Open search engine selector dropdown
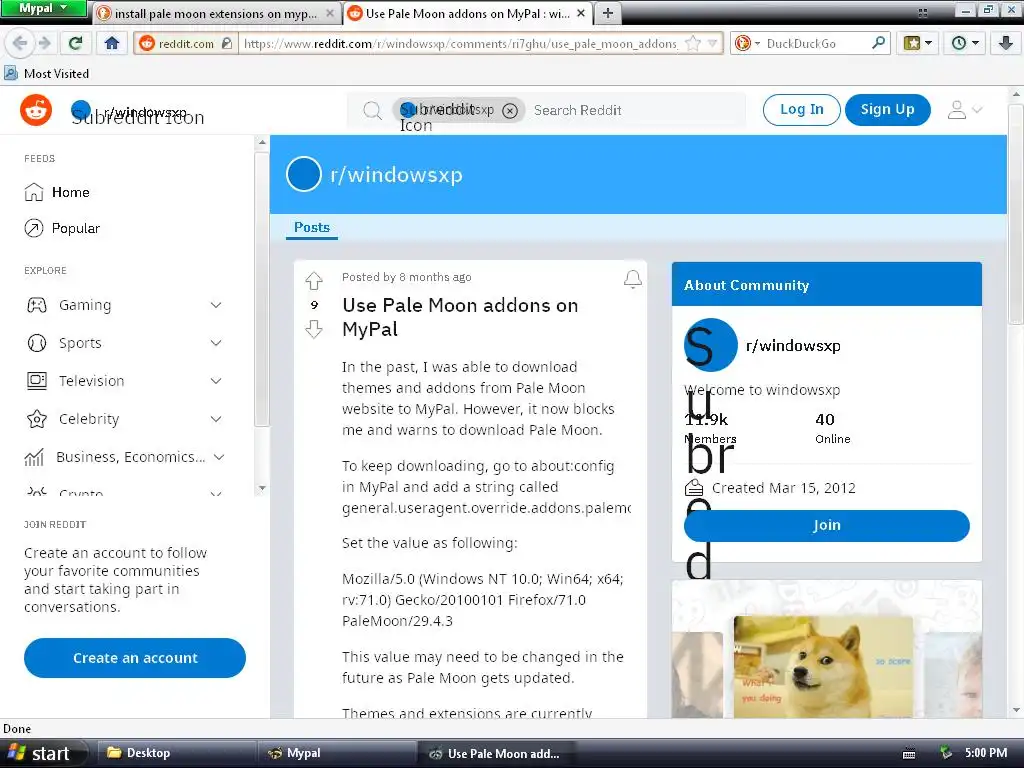Image resolution: width=1024 pixels, height=768 pixels. click(747, 44)
